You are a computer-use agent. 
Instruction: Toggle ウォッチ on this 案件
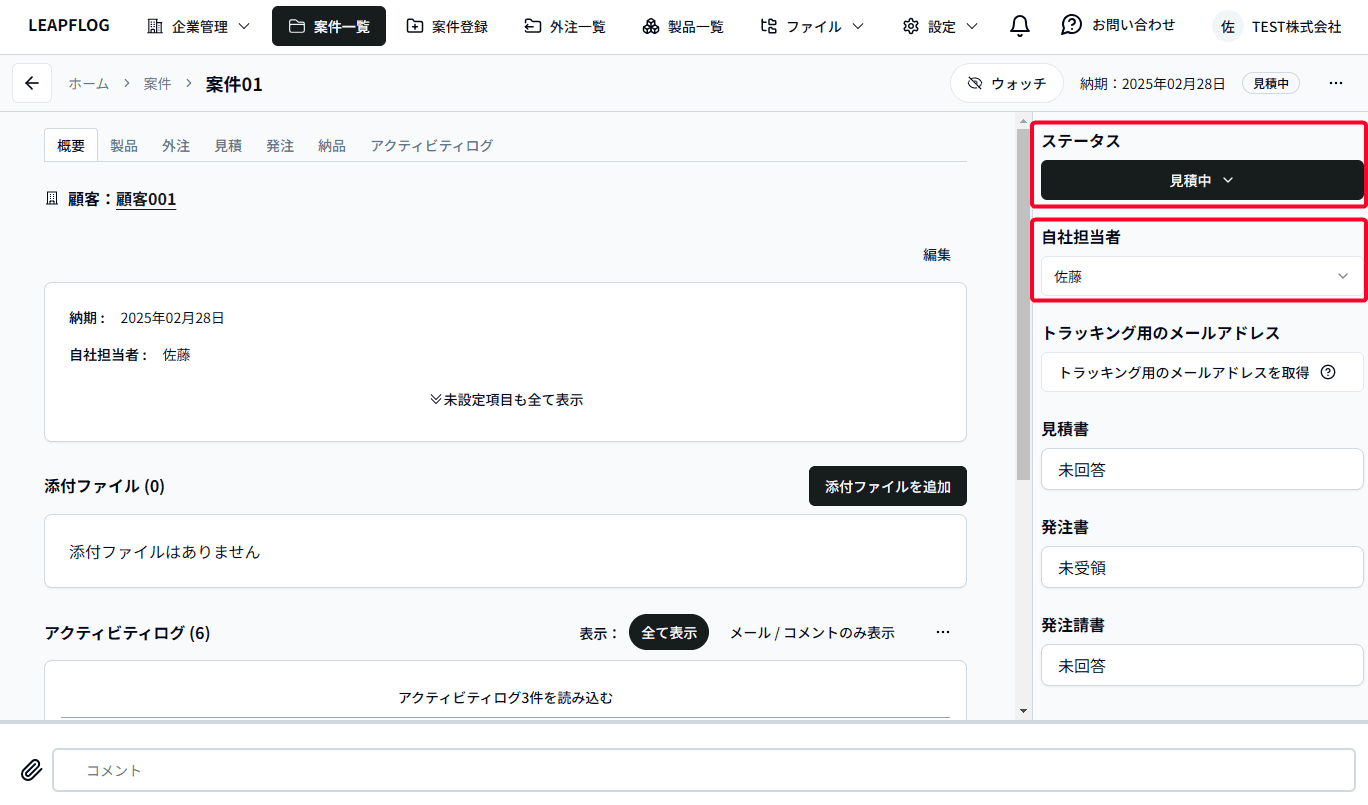pyautogui.click(x=1006, y=83)
